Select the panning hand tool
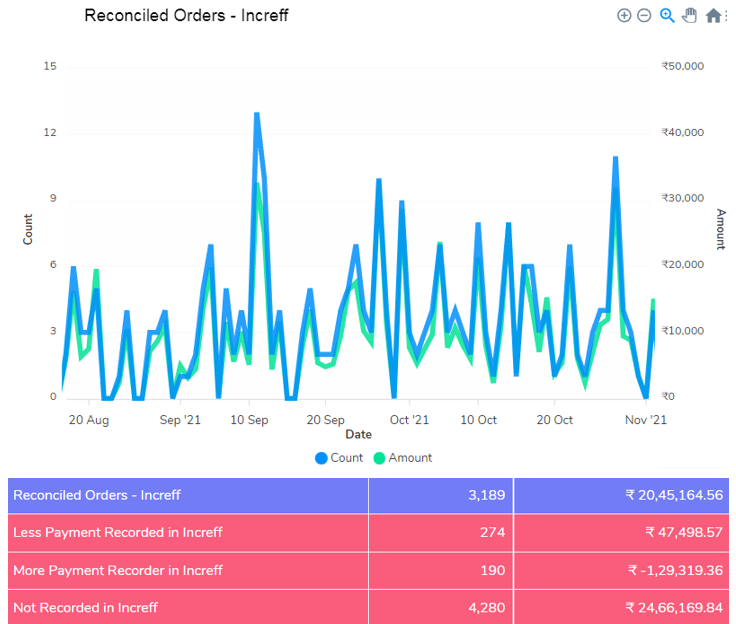This screenshot has width=736, height=624. click(x=690, y=15)
